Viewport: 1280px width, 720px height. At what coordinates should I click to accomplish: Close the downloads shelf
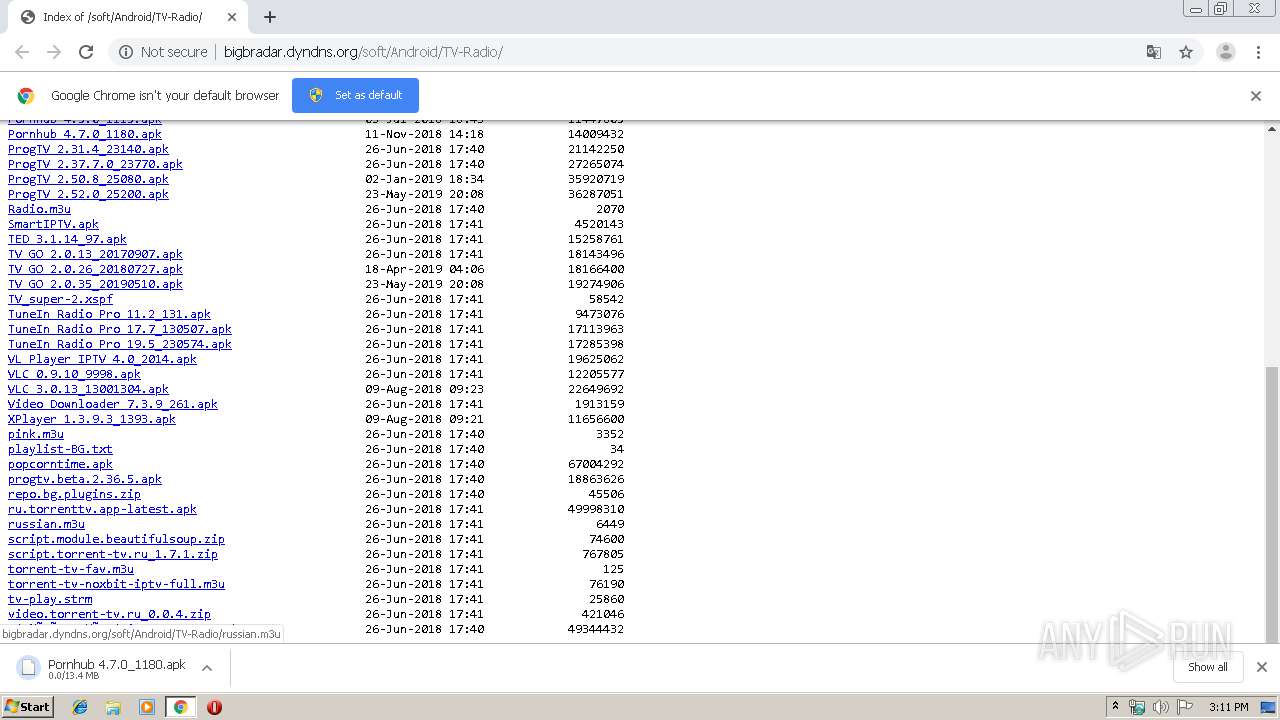coord(1262,667)
